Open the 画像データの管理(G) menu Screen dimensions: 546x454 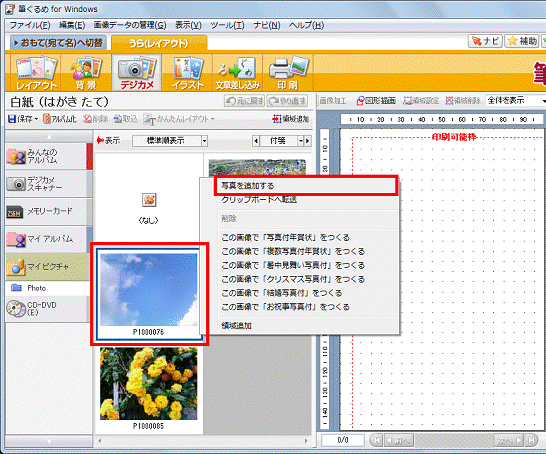pos(130,25)
